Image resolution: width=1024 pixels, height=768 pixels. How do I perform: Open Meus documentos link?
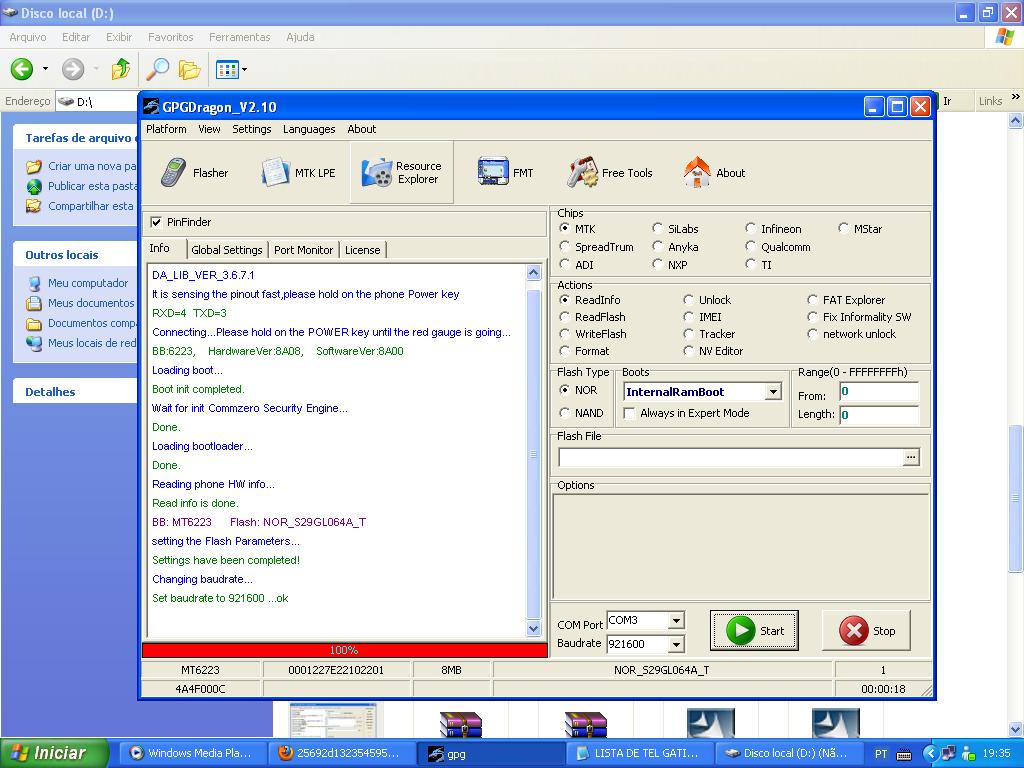[91, 303]
